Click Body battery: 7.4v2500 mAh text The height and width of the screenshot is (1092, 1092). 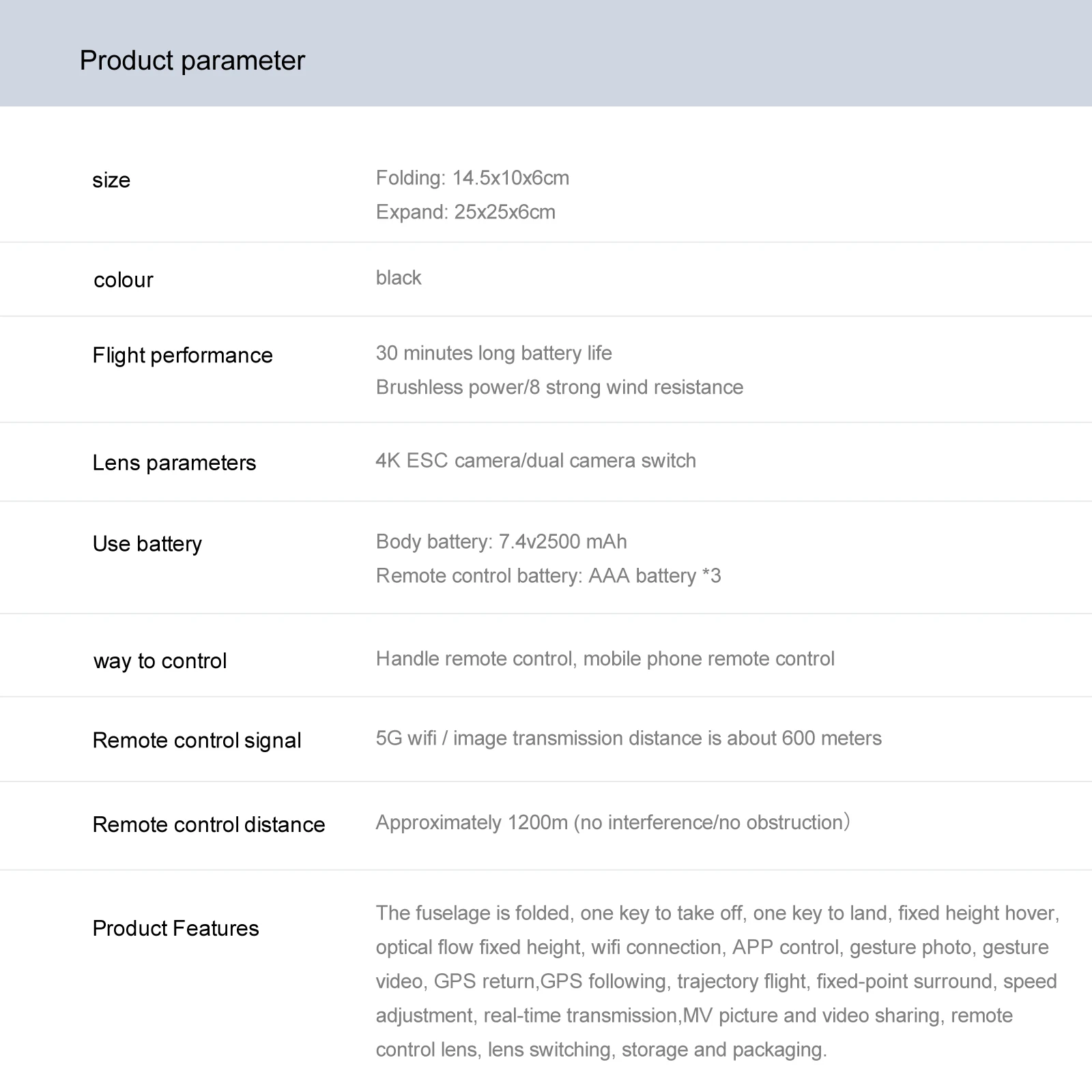click(501, 542)
